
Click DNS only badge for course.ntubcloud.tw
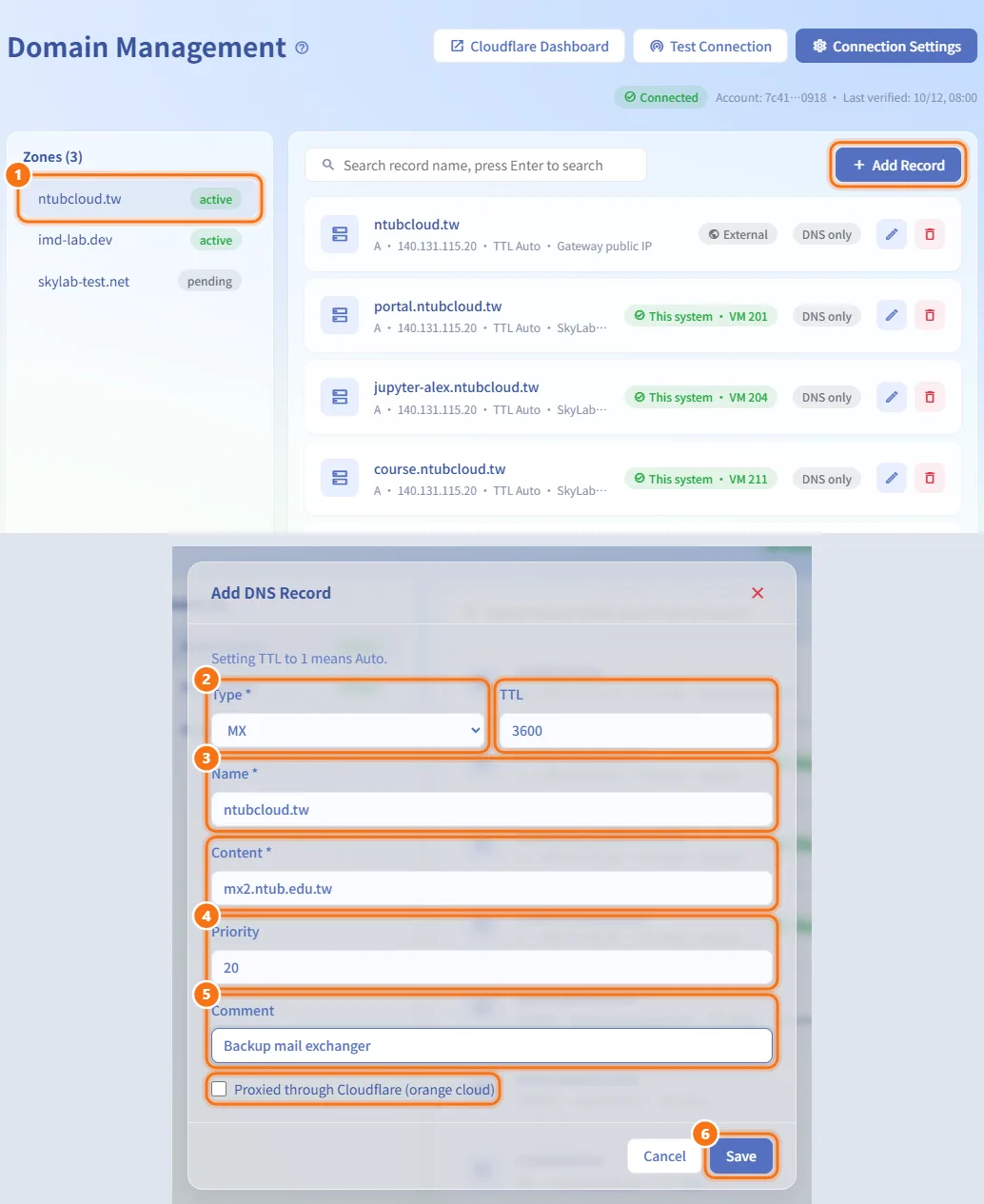click(x=827, y=479)
